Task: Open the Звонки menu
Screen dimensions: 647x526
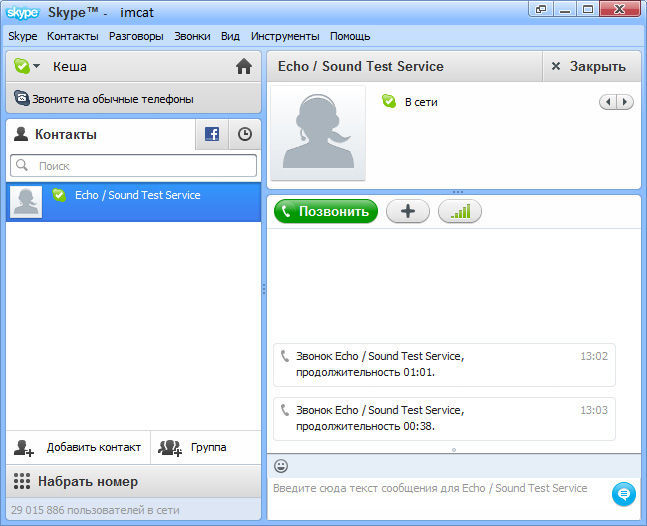Action: coord(192,36)
